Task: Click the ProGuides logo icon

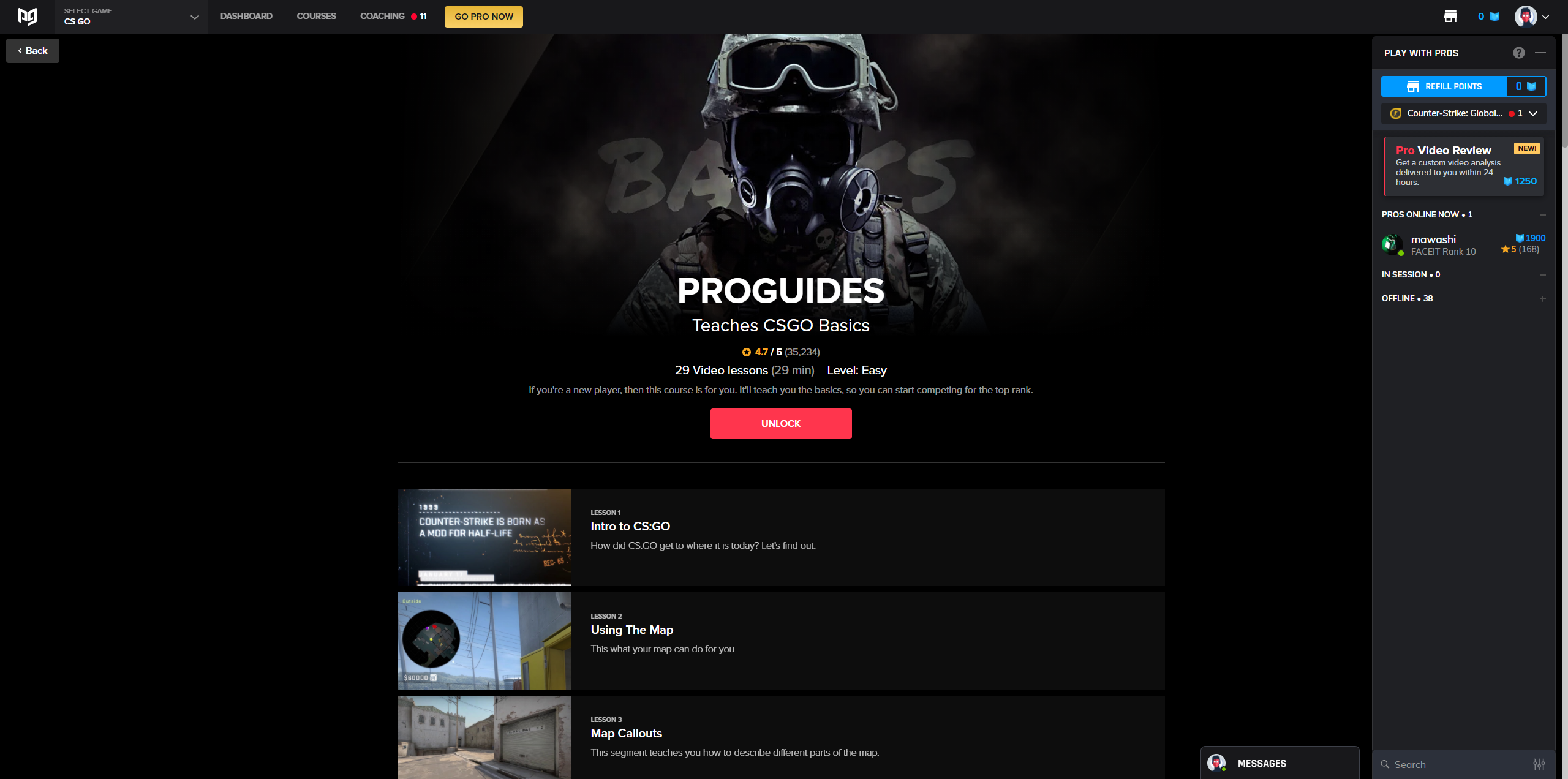Action: click(28, 17)
